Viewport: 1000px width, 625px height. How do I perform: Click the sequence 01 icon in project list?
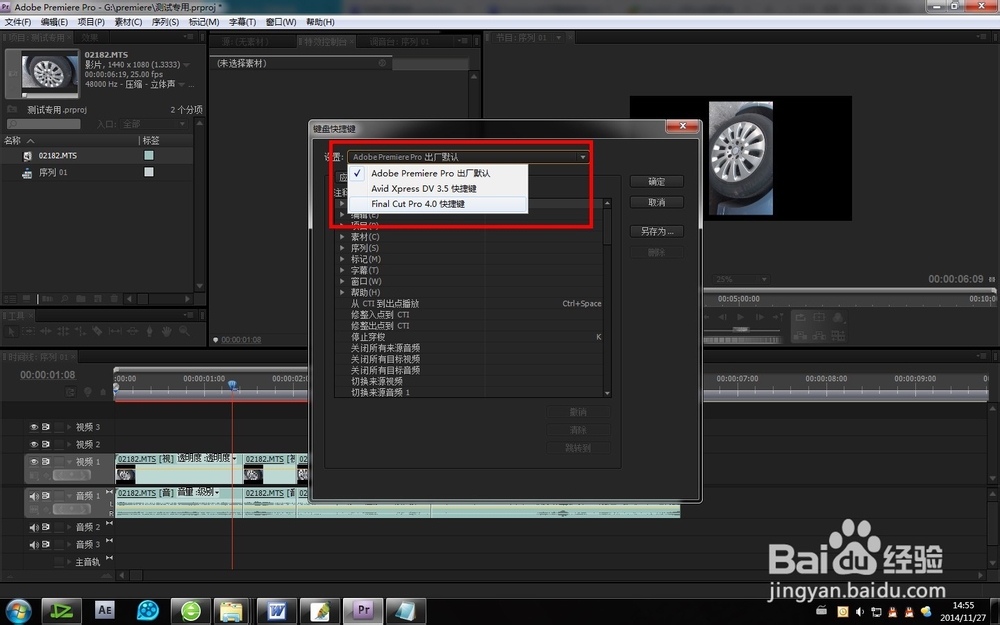(x=27, y=172)
